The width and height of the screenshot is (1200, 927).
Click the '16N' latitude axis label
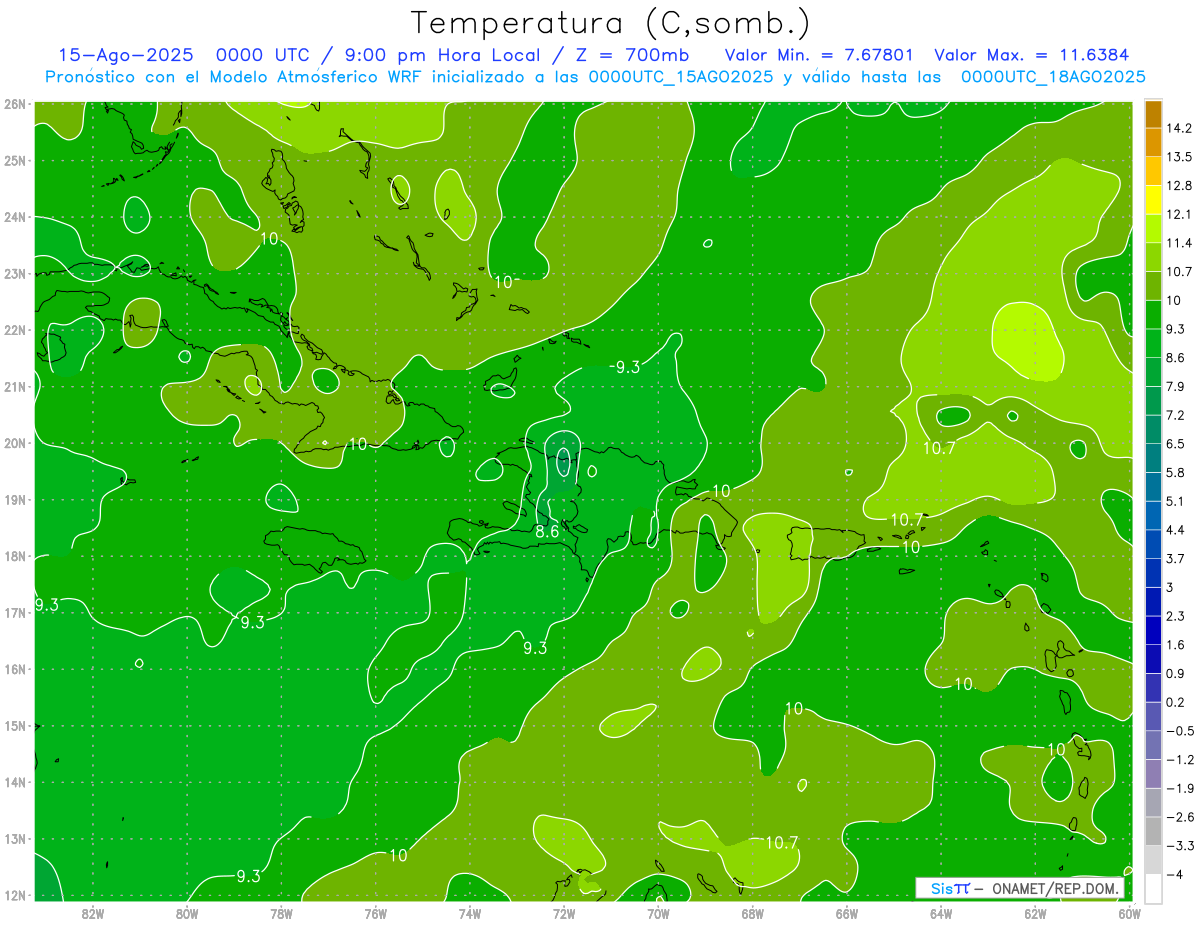click(15, 669)
